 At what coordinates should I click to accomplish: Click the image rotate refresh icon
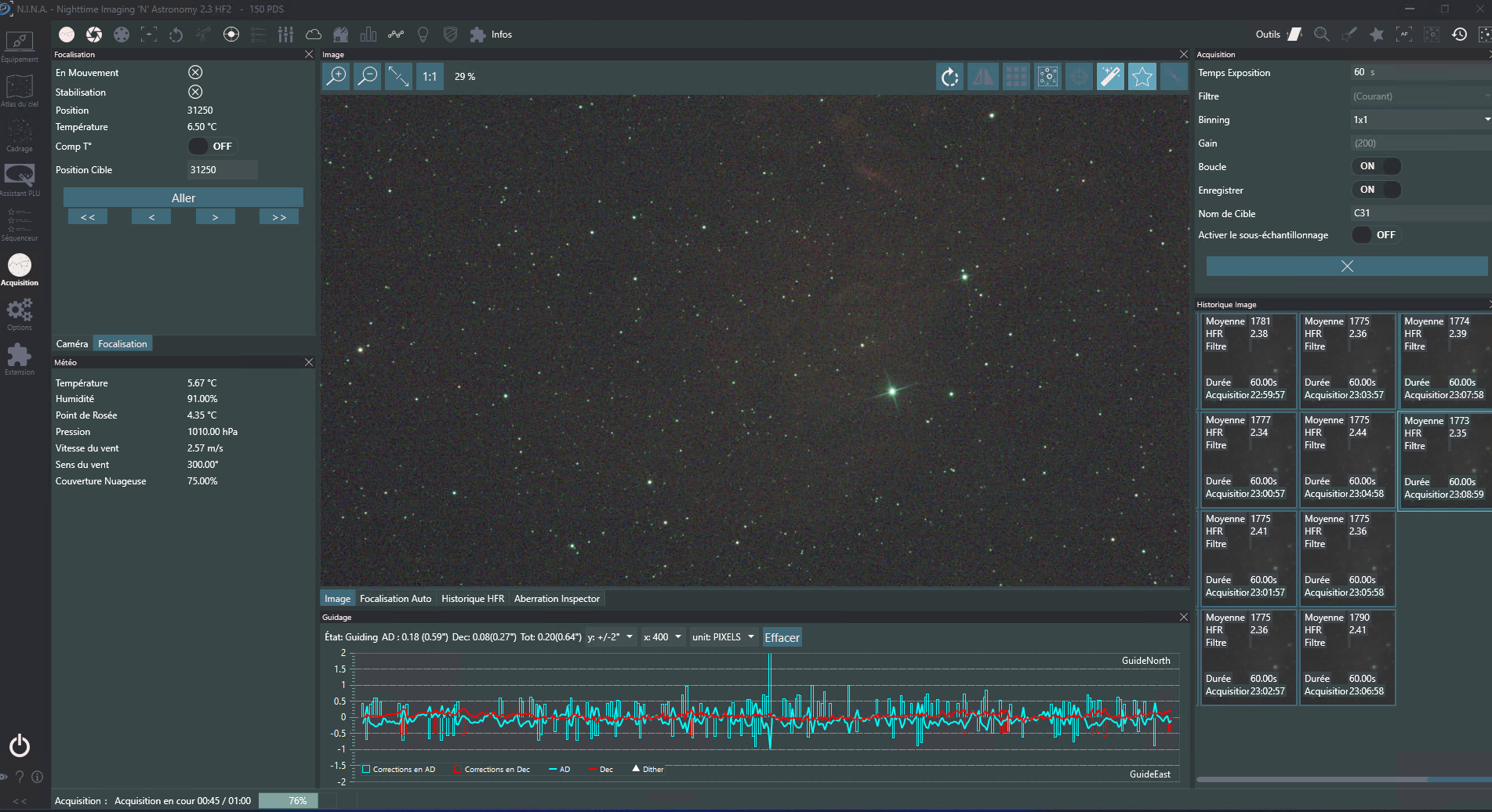click(950, 76)
